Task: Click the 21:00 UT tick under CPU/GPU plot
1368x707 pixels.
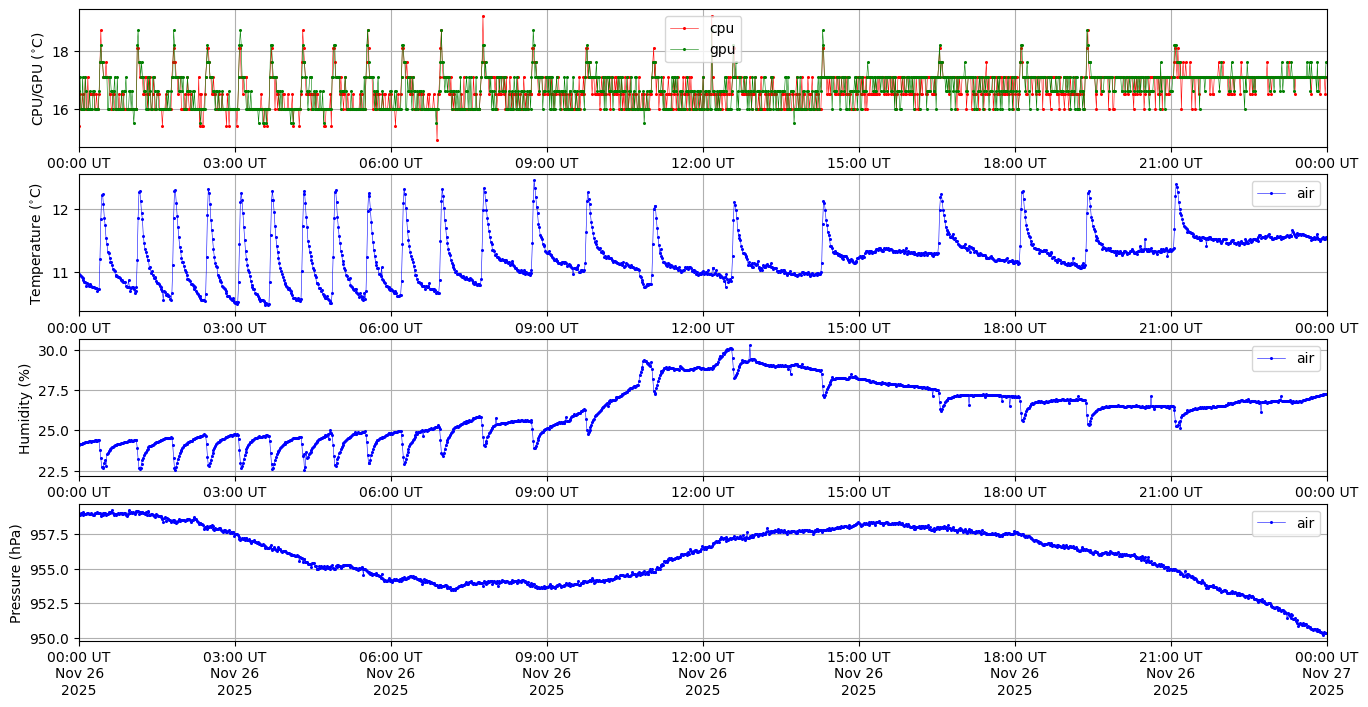Action: [x=1170, y=163]
